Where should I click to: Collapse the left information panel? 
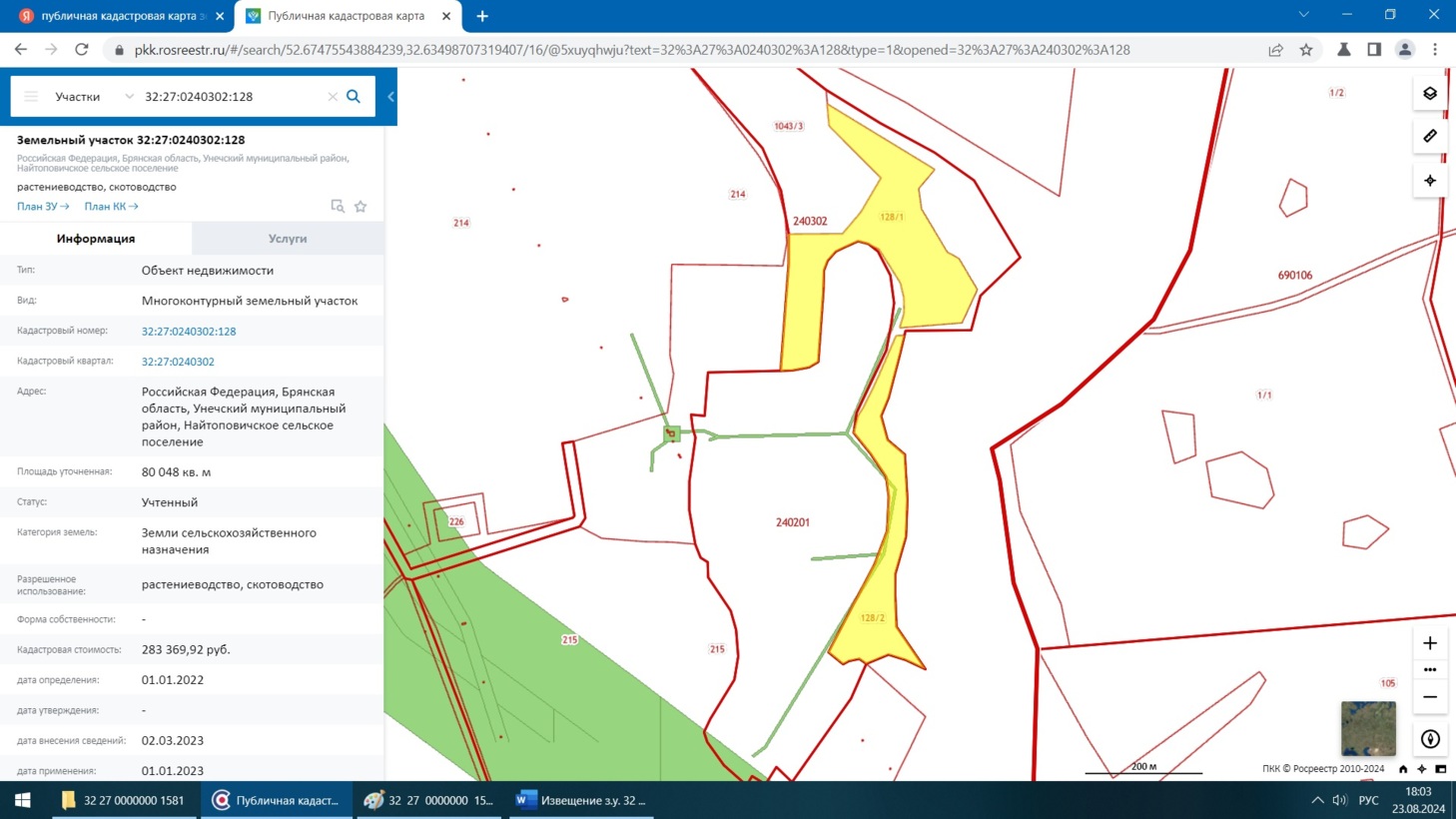[390, 97]
